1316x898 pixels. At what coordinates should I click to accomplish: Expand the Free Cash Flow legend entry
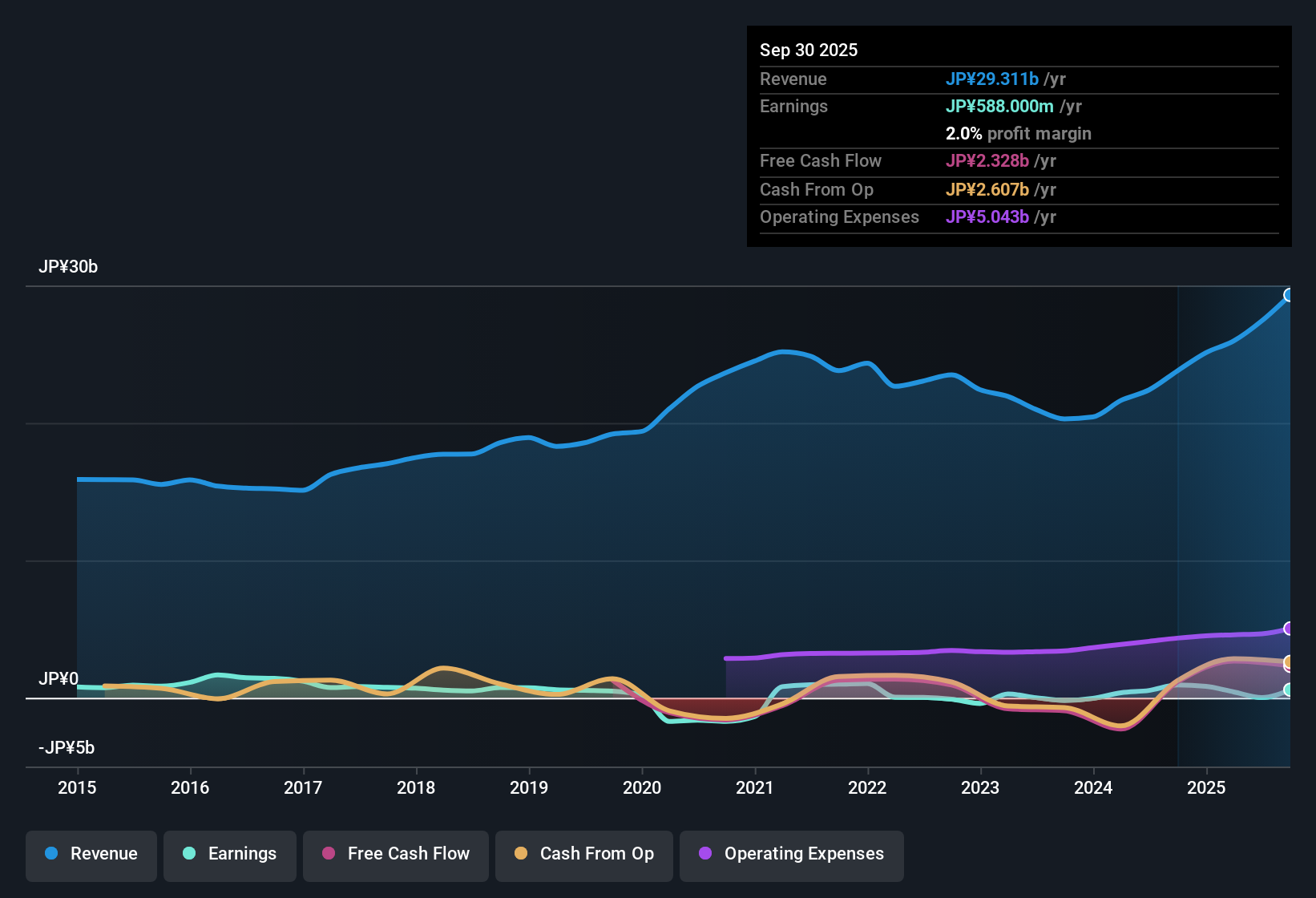395,854
